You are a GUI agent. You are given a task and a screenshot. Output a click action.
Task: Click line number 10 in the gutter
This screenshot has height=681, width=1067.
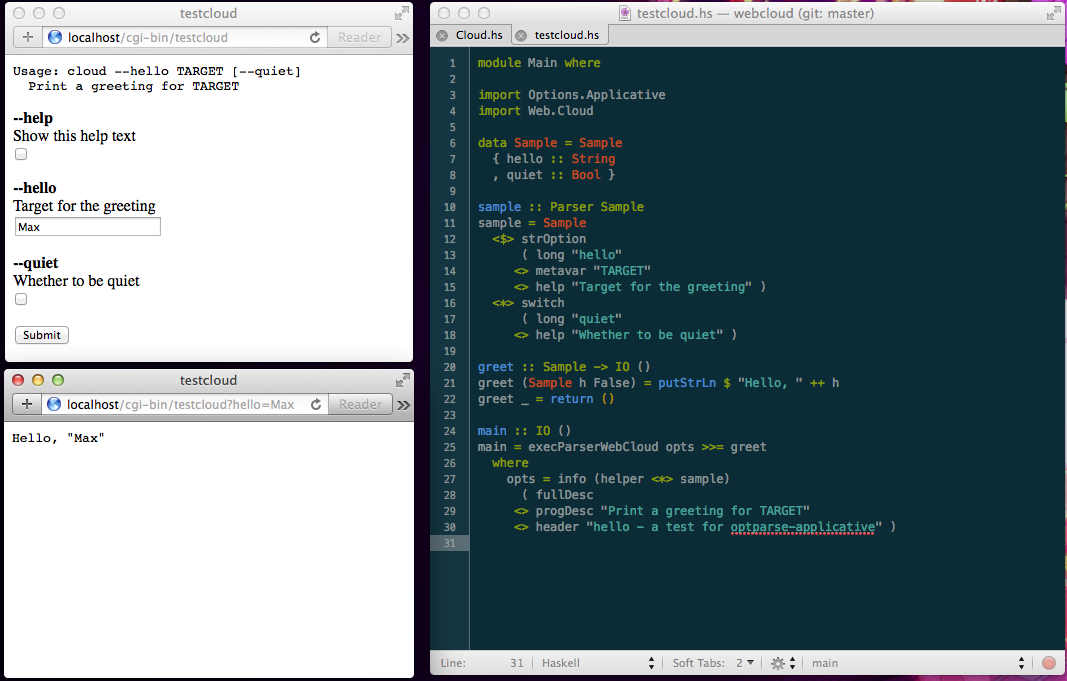pyautogui.click(x=450, y=207)
